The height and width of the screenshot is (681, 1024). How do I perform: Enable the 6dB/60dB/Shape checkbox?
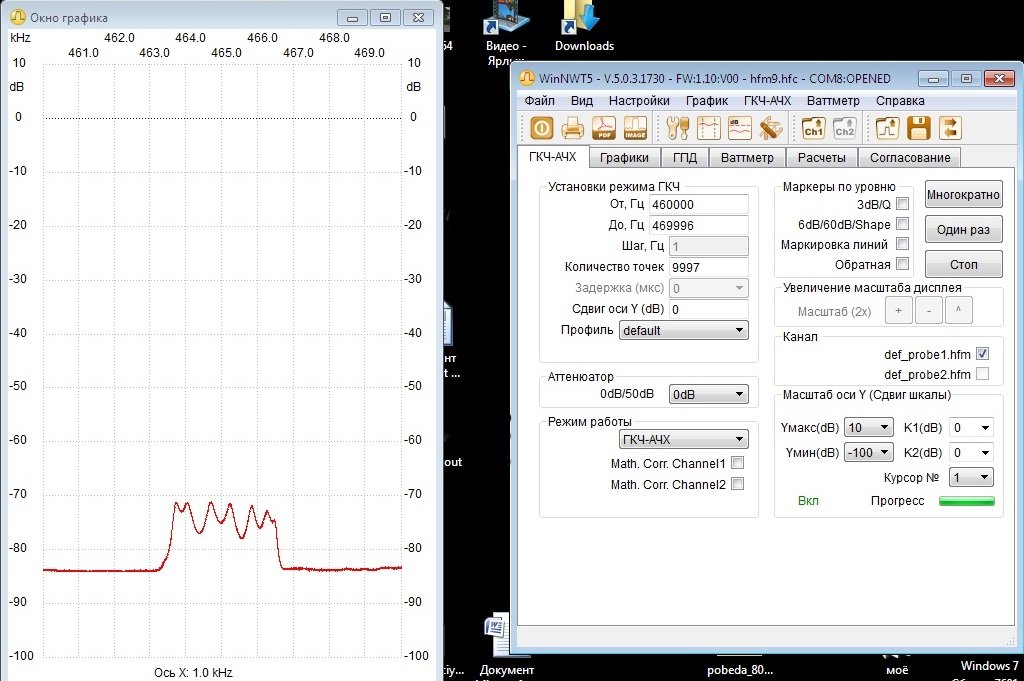coord(903,224)
